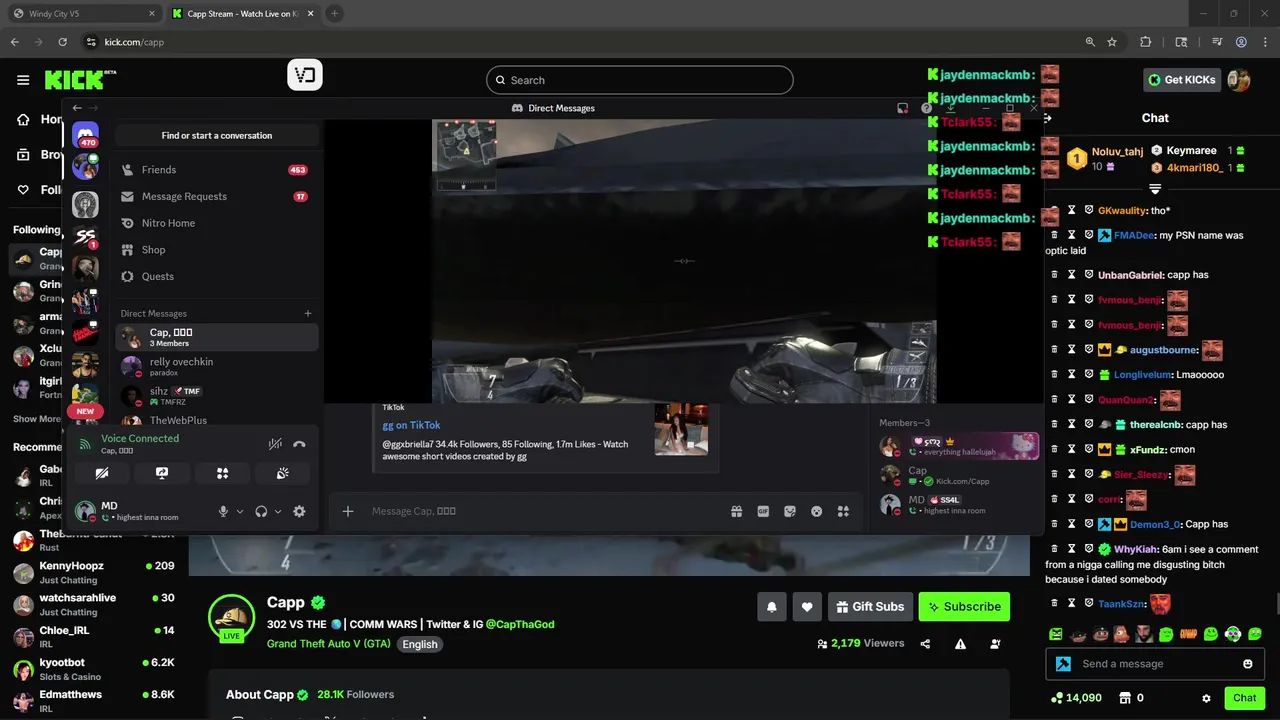The image size is (1280, 720).
Task: Open Nitro Home in Discord
Action: point(216,223)
